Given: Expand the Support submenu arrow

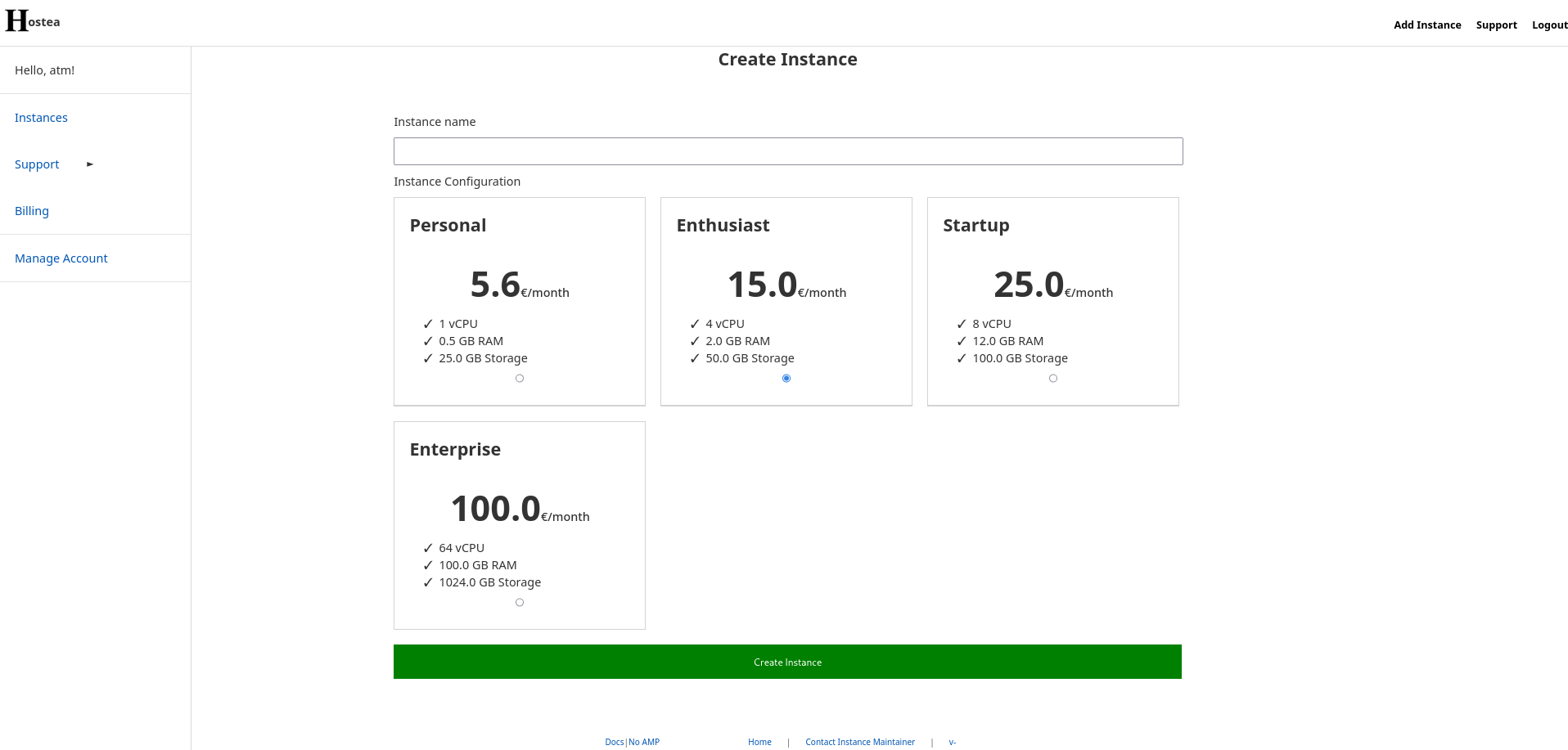Looking at the screenshot, I should [x=90, y=164].
